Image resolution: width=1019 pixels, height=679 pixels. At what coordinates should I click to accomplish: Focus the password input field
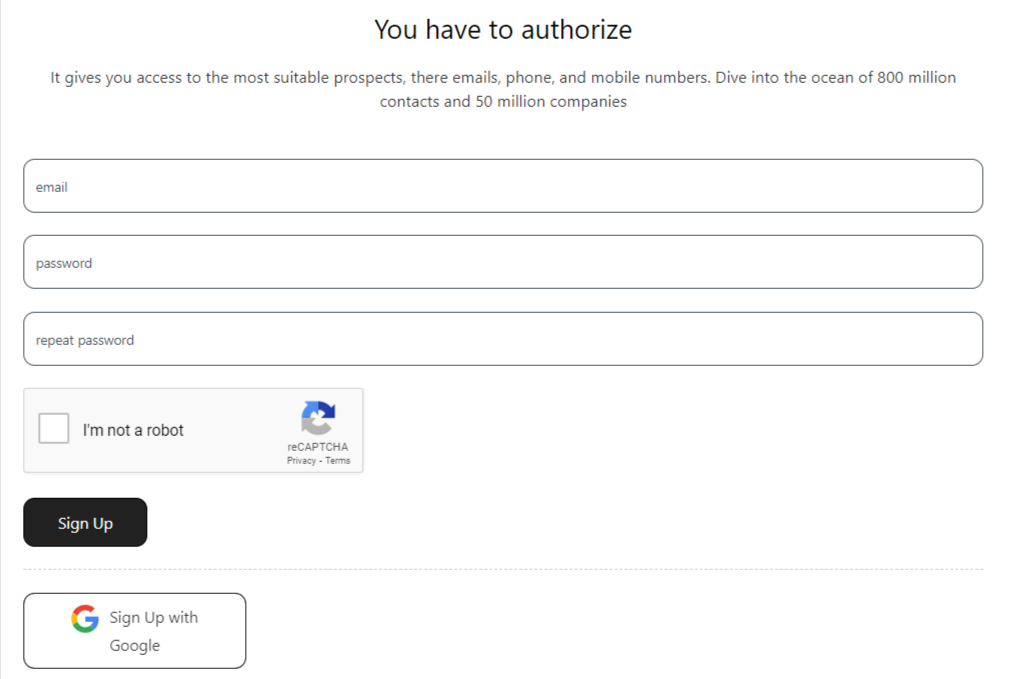click(x=503, y=262)
